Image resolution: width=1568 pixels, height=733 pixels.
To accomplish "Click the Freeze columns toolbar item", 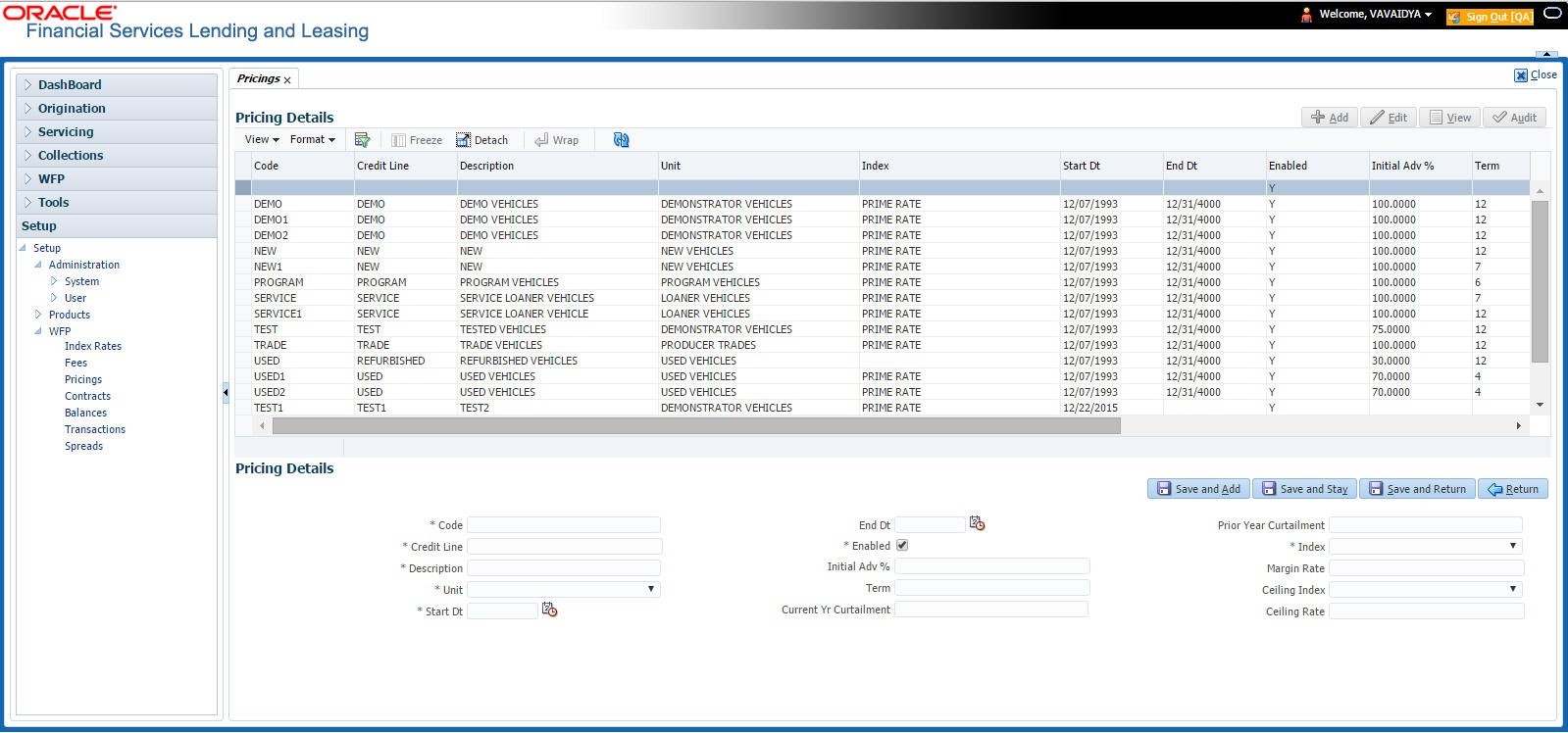I will (x=417, y=140).
